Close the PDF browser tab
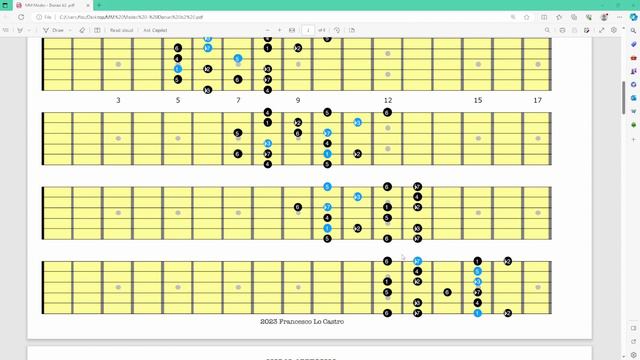The image size is (640, 360). point(88,5)
